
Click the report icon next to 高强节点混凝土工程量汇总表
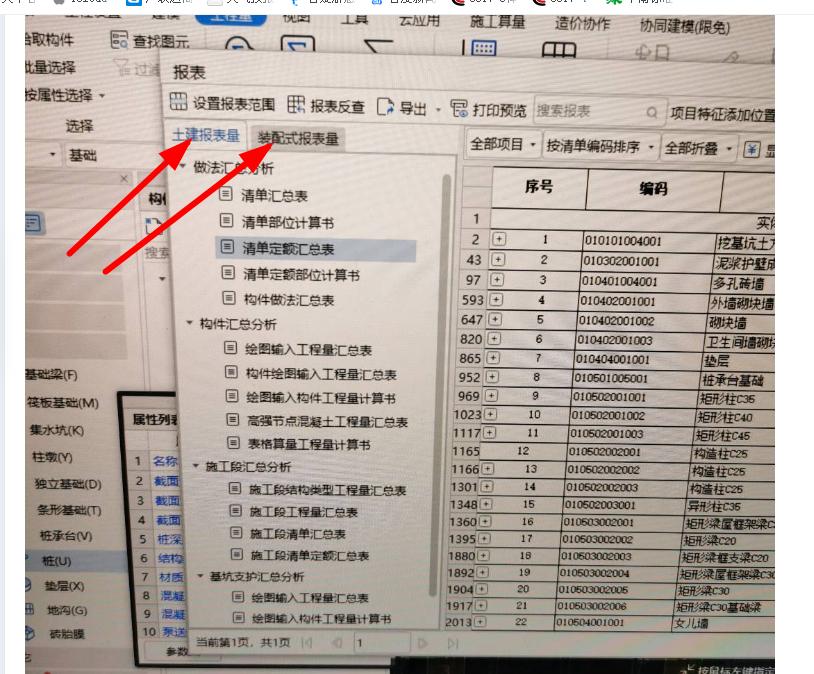point(233,419)
